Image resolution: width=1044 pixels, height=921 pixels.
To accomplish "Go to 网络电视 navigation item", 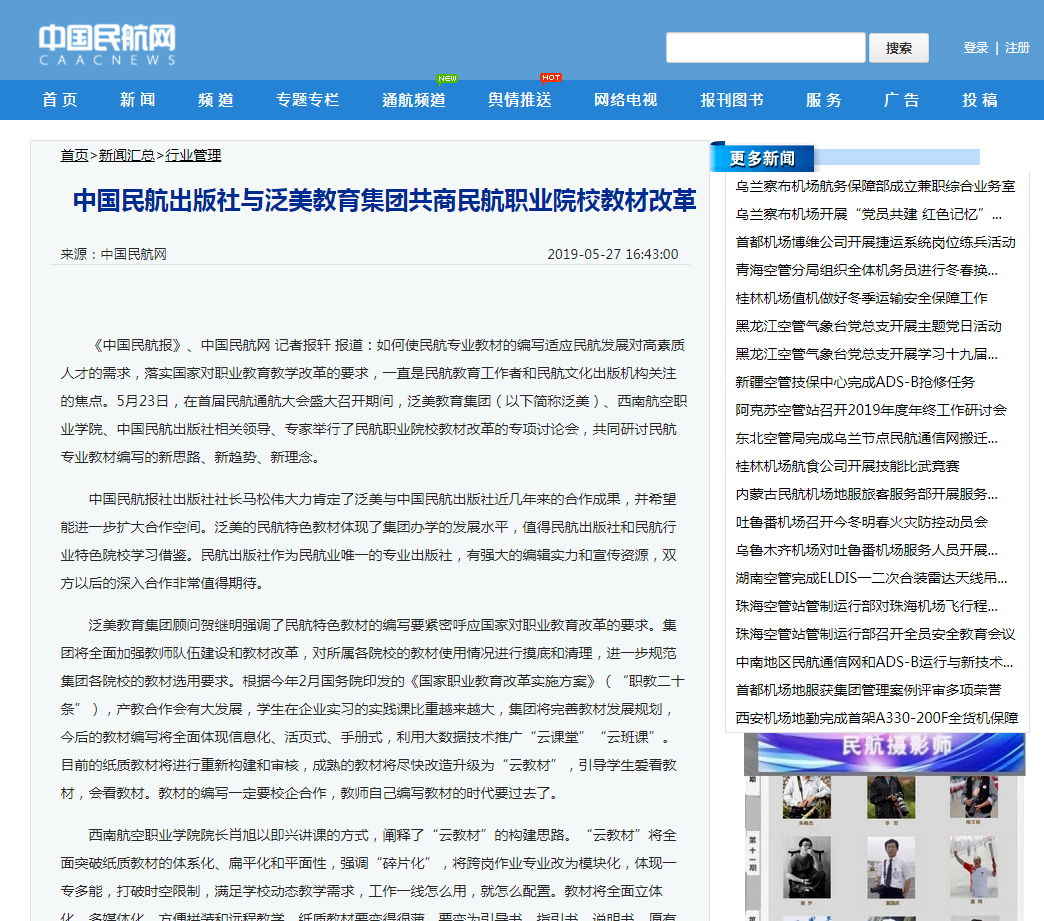I will [x=625, y=100].
